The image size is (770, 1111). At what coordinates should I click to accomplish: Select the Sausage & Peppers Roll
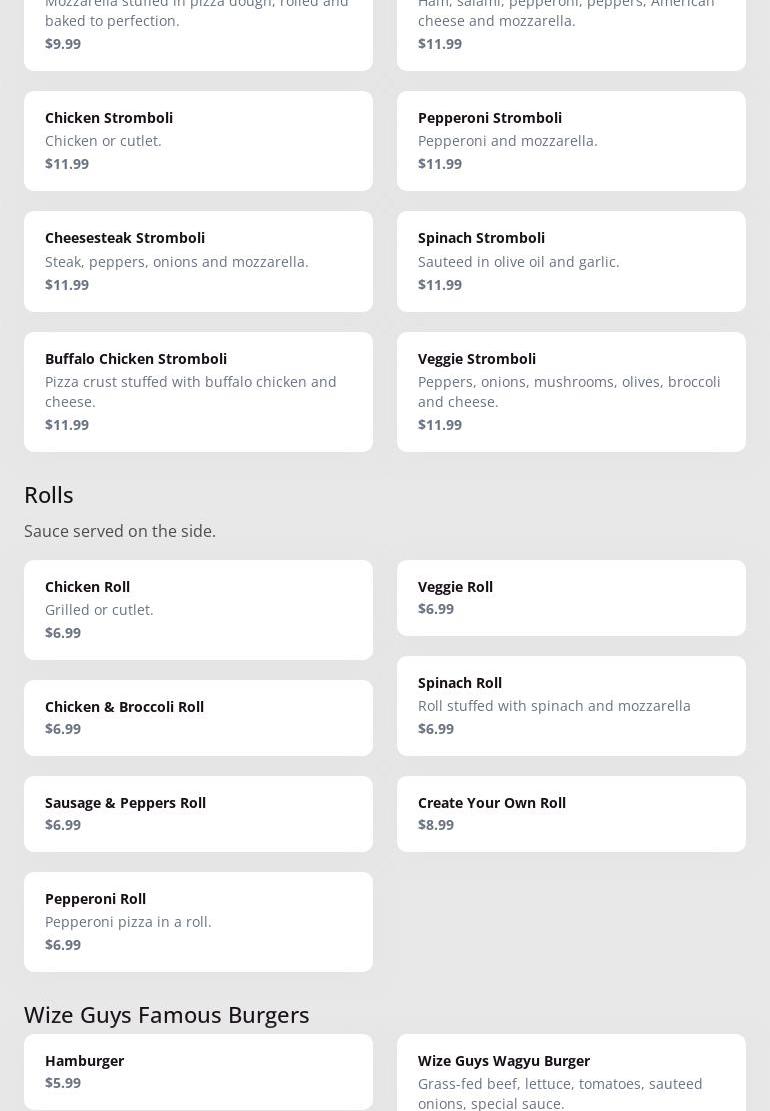198,813
